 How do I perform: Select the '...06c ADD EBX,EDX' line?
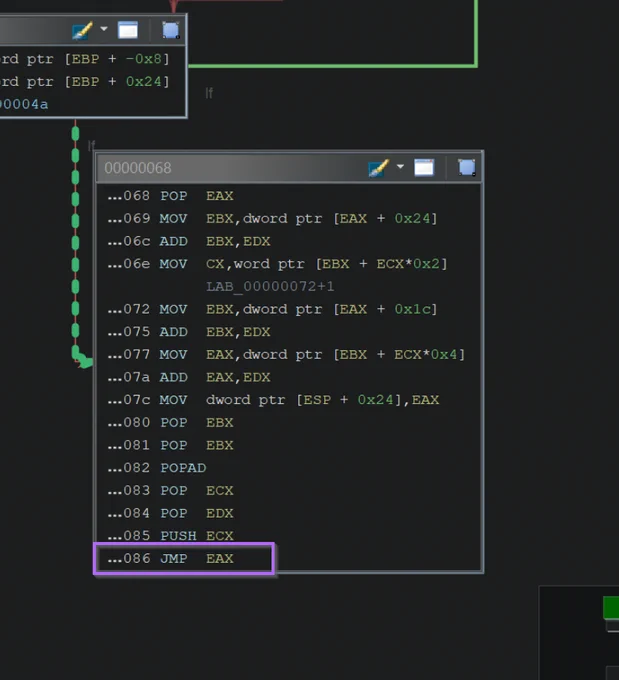point(189,241)
